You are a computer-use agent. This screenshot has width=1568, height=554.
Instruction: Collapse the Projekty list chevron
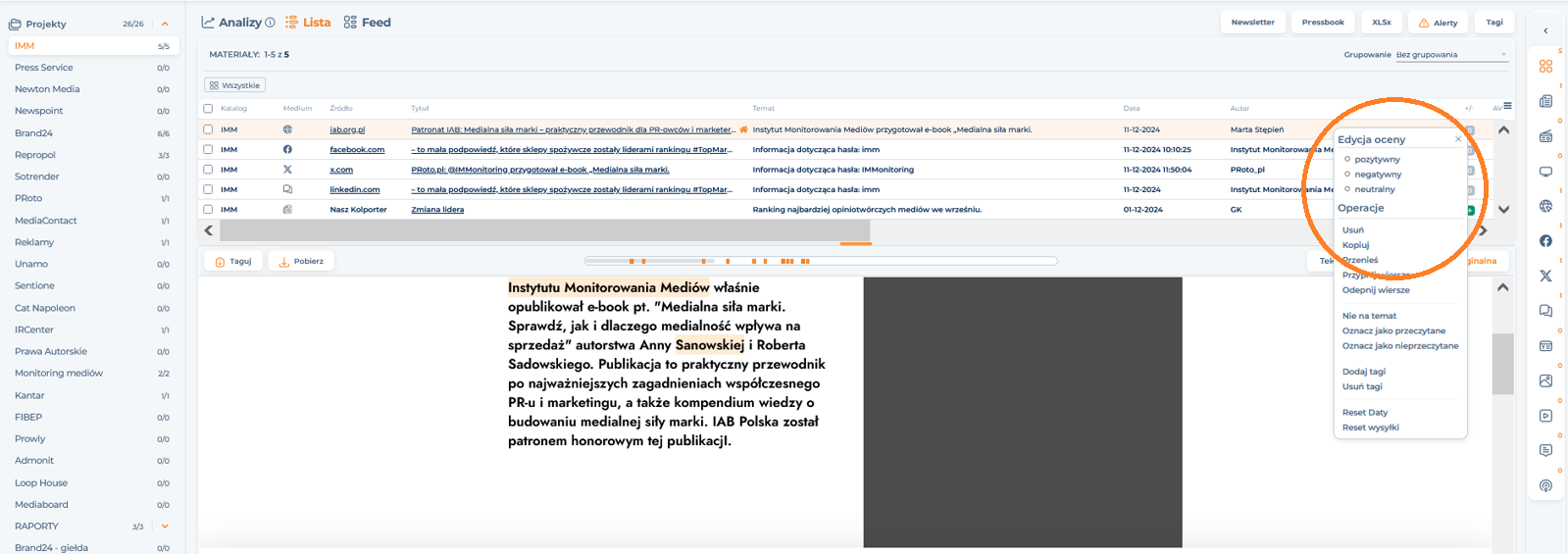[165, 24]
